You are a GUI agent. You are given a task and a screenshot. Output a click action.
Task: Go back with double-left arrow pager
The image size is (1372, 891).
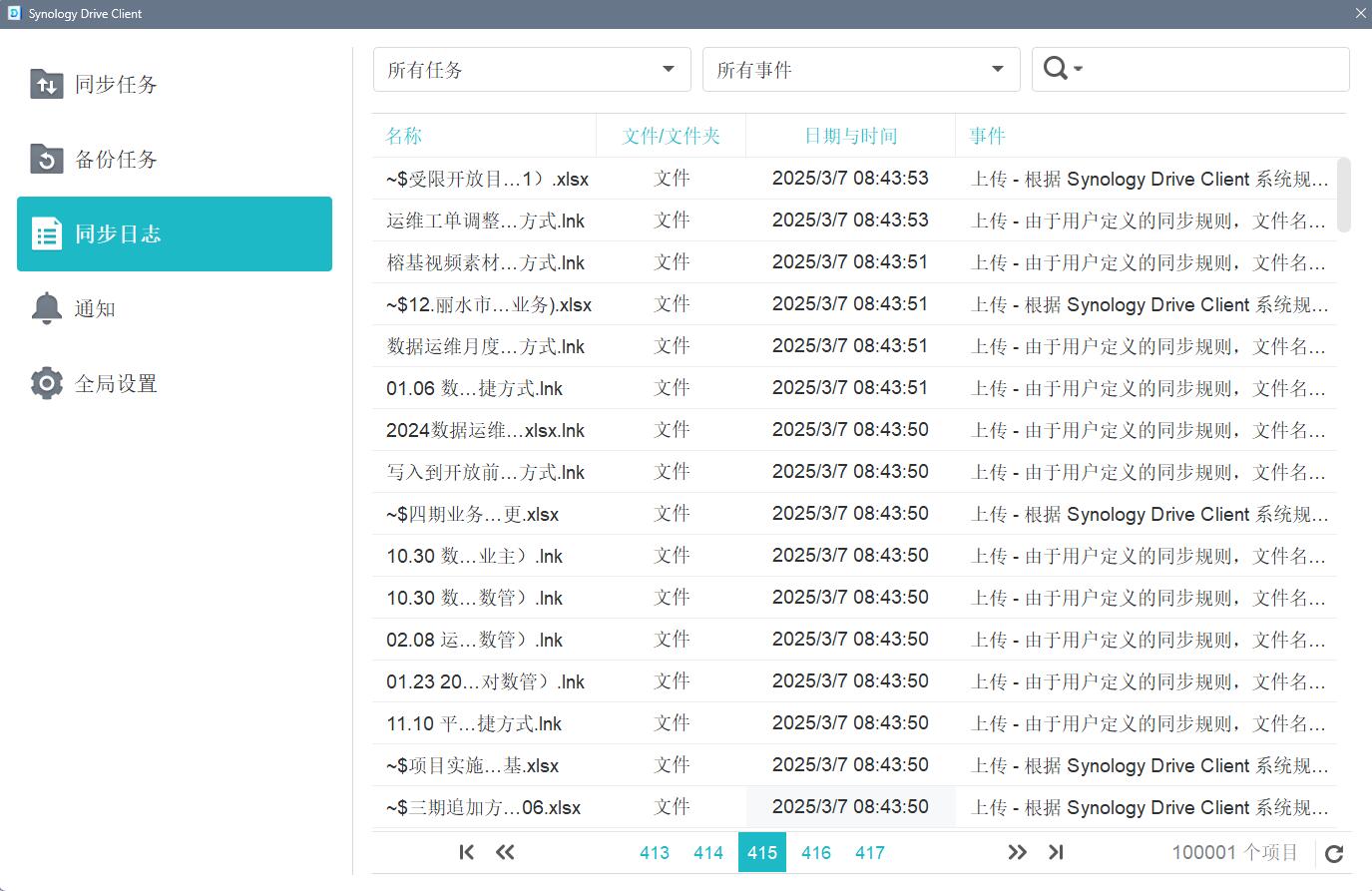[505, 852]
